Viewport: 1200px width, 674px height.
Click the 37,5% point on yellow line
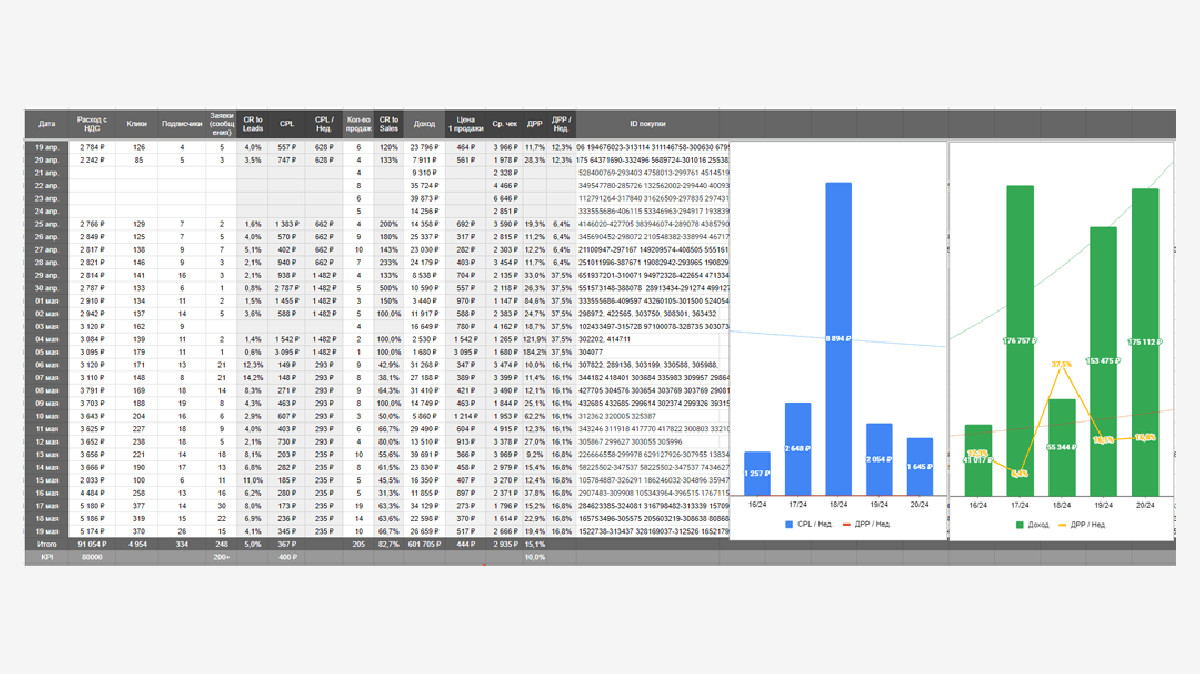(1062, 364)
